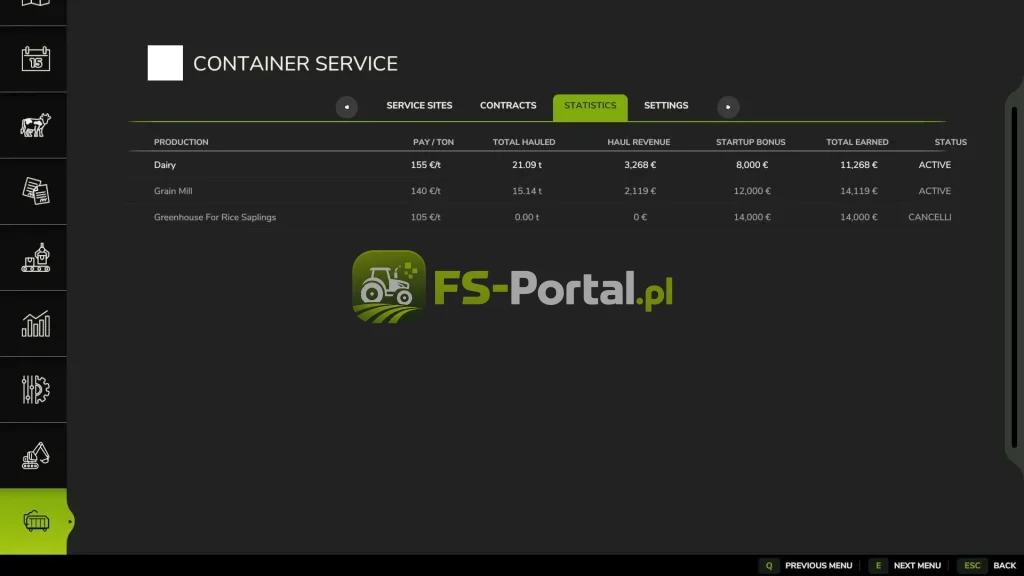
Task: Select the container service sidebar icon
Action: [35, 521]
